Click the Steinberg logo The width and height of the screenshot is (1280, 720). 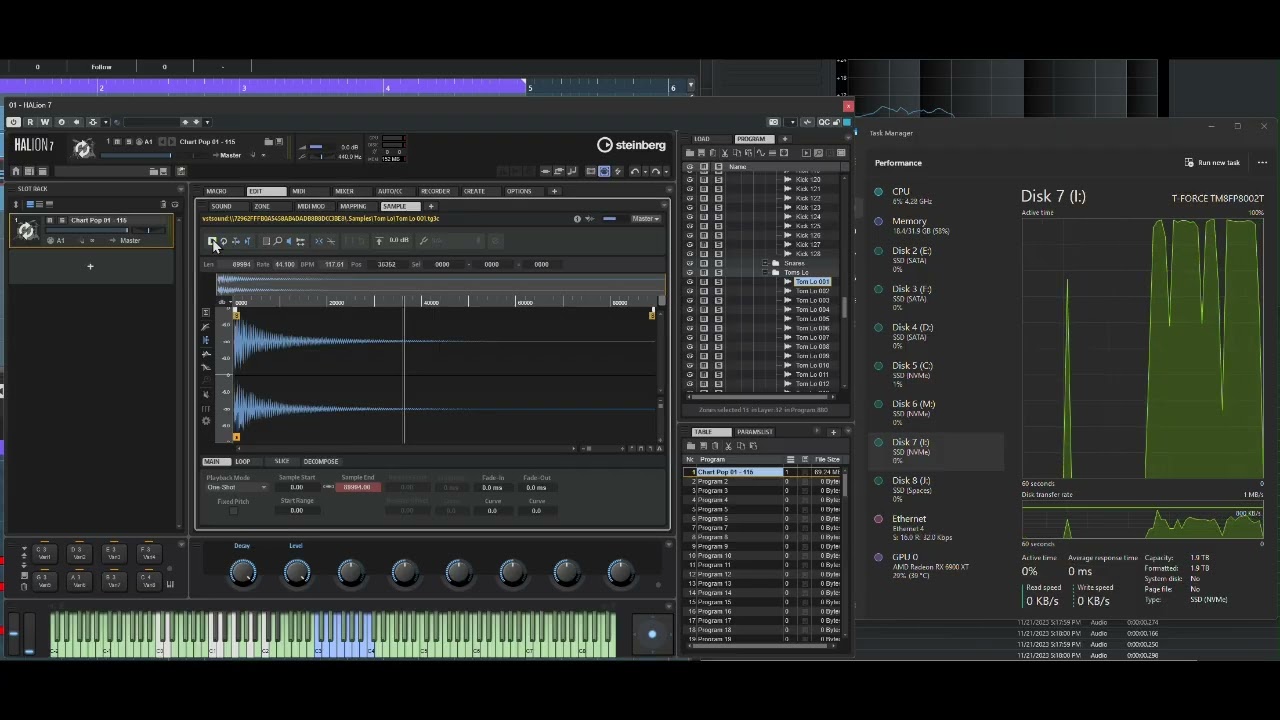point(632,145)
